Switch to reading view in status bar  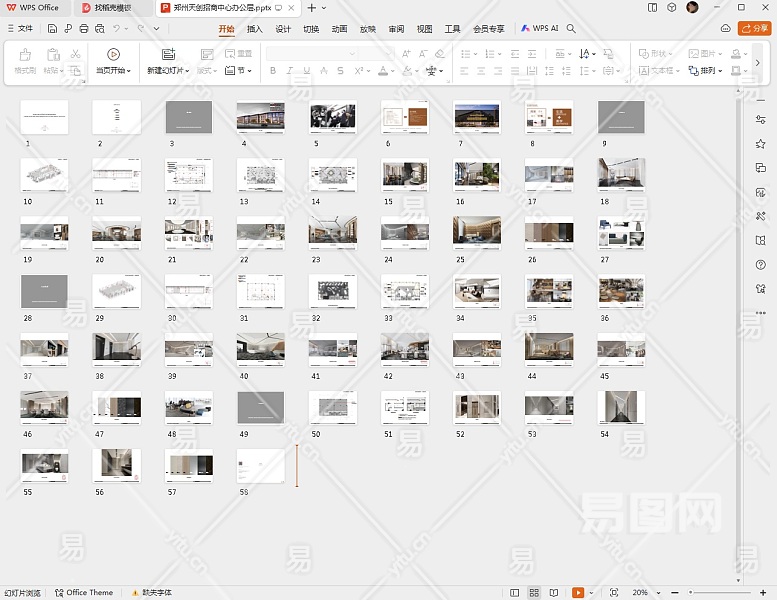tap(553, 593)
